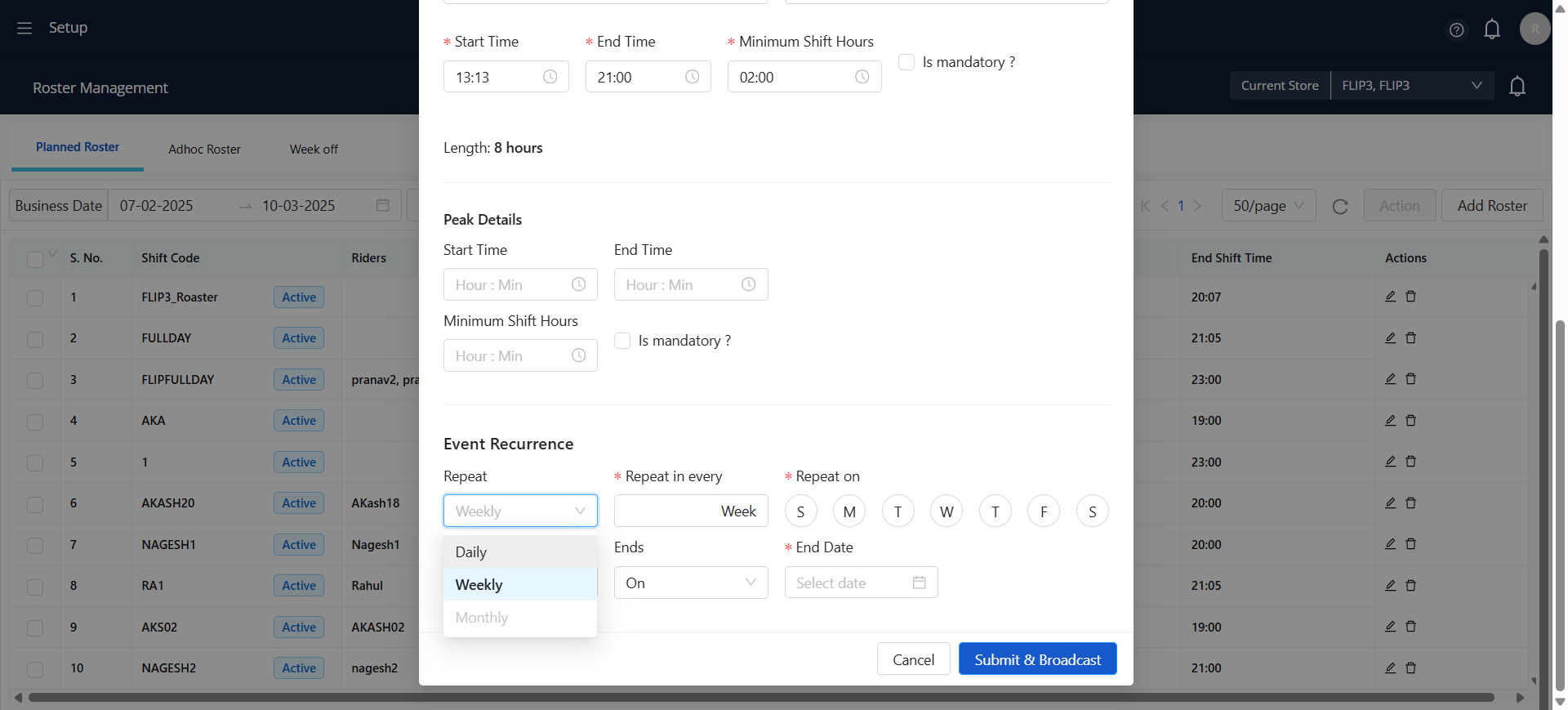
Task: Click Repeat in every Week input
Action: pos(691,511)
